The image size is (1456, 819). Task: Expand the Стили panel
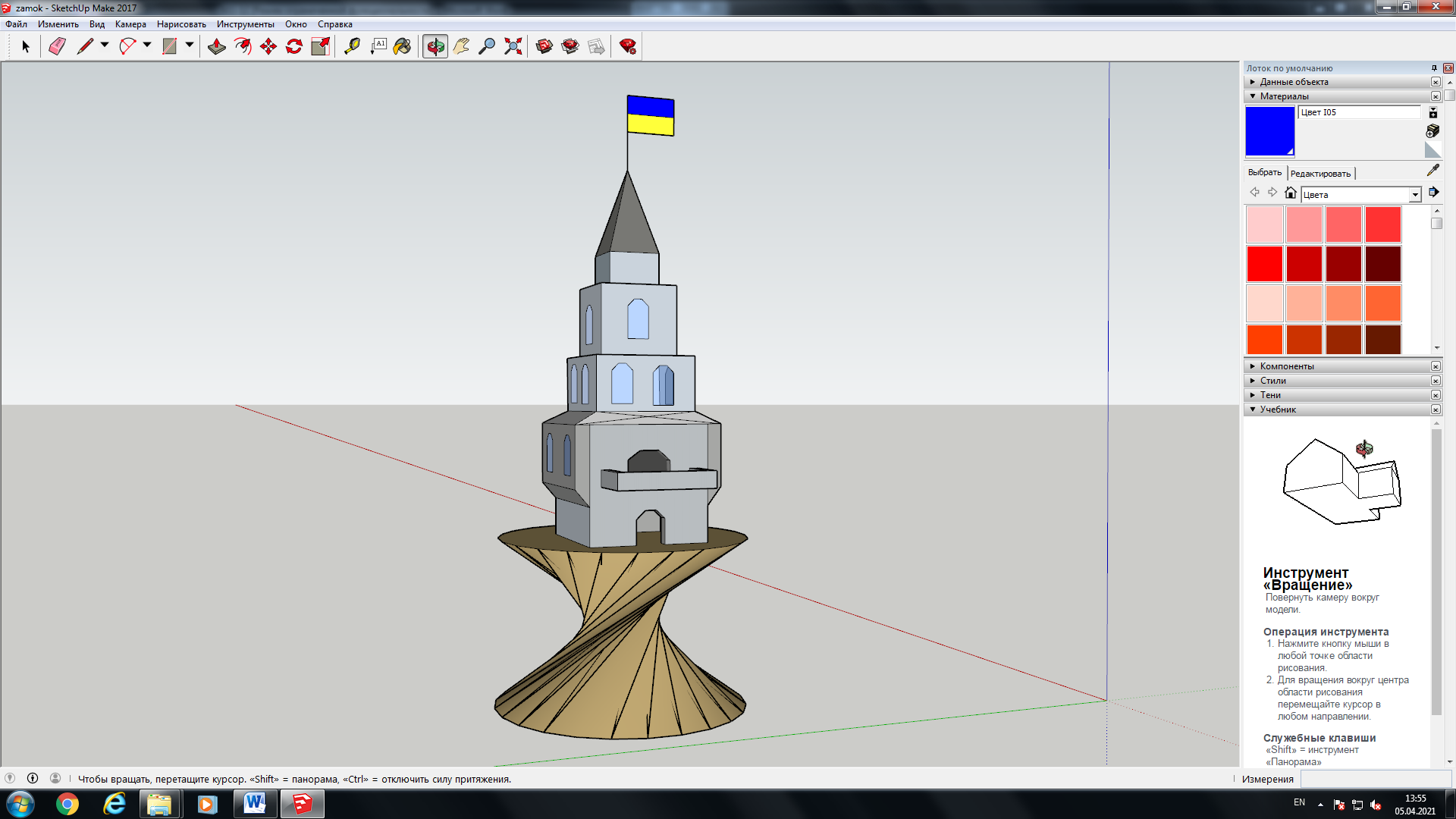[1342, 381]
